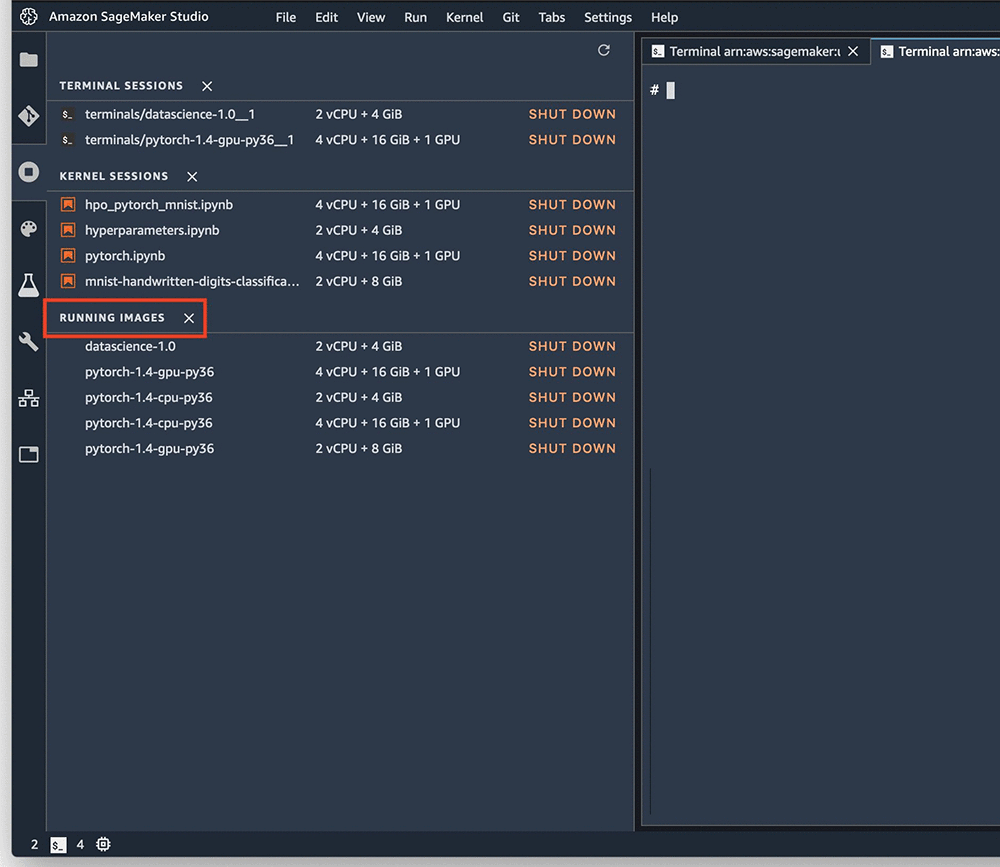Refresh the running sessions list

click(x=604, y=50)
